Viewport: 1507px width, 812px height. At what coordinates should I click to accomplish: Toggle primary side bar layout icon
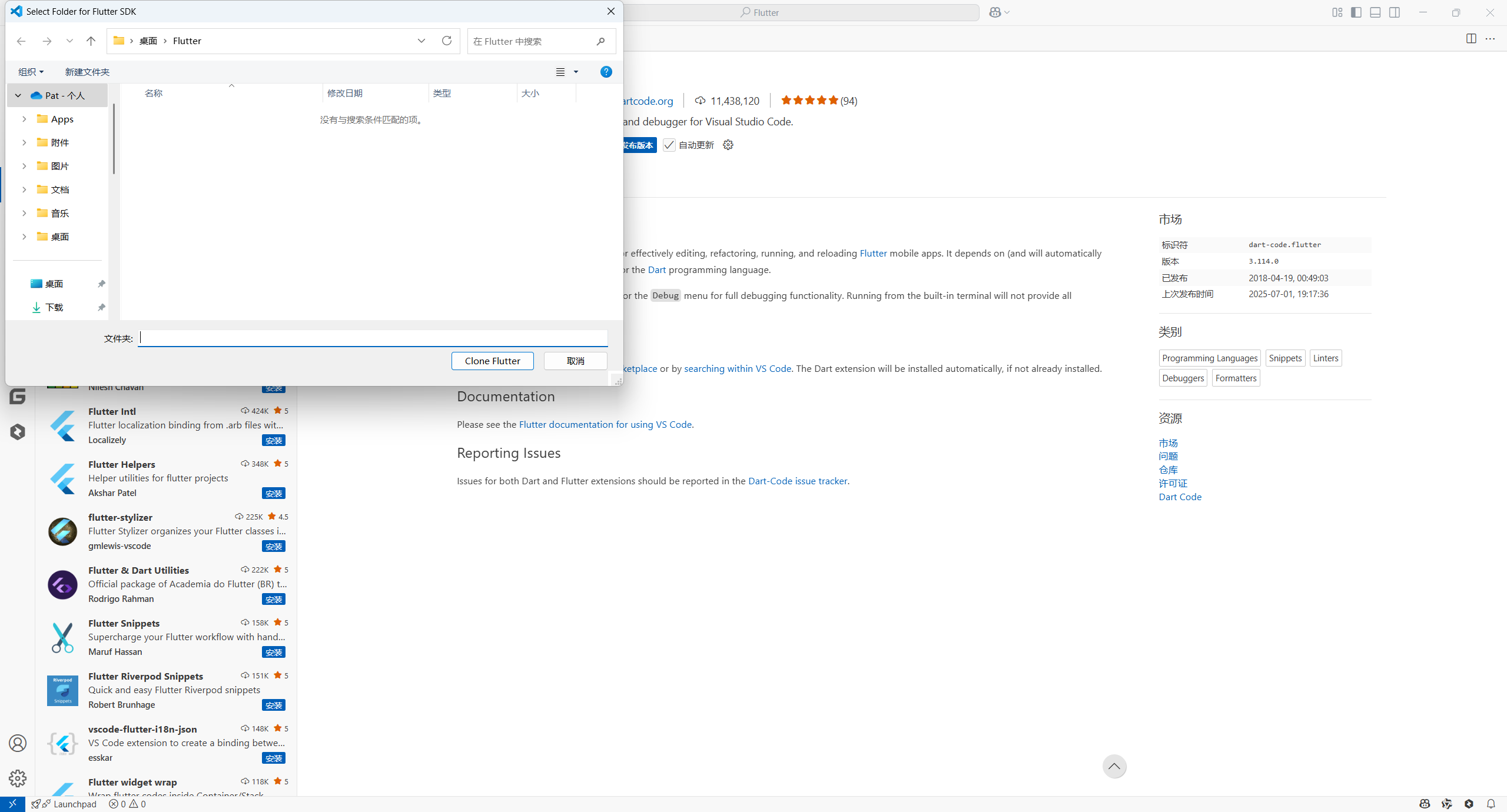click(1356, 12)
